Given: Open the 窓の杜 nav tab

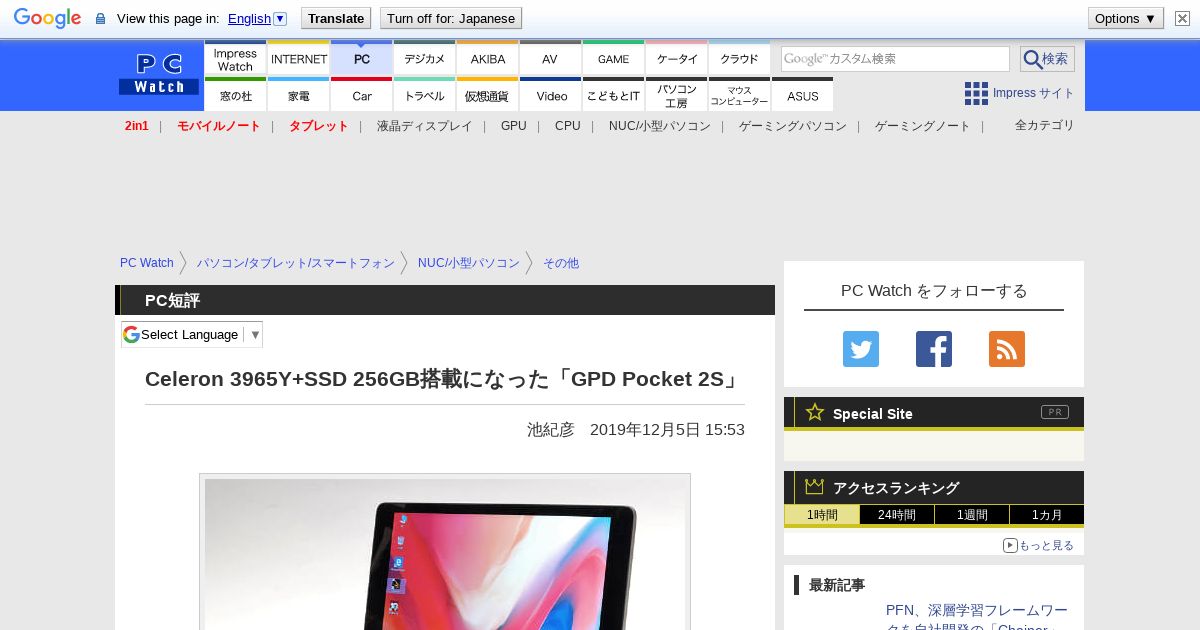Looking at the screenshot, I should click(x=235, y=95).
